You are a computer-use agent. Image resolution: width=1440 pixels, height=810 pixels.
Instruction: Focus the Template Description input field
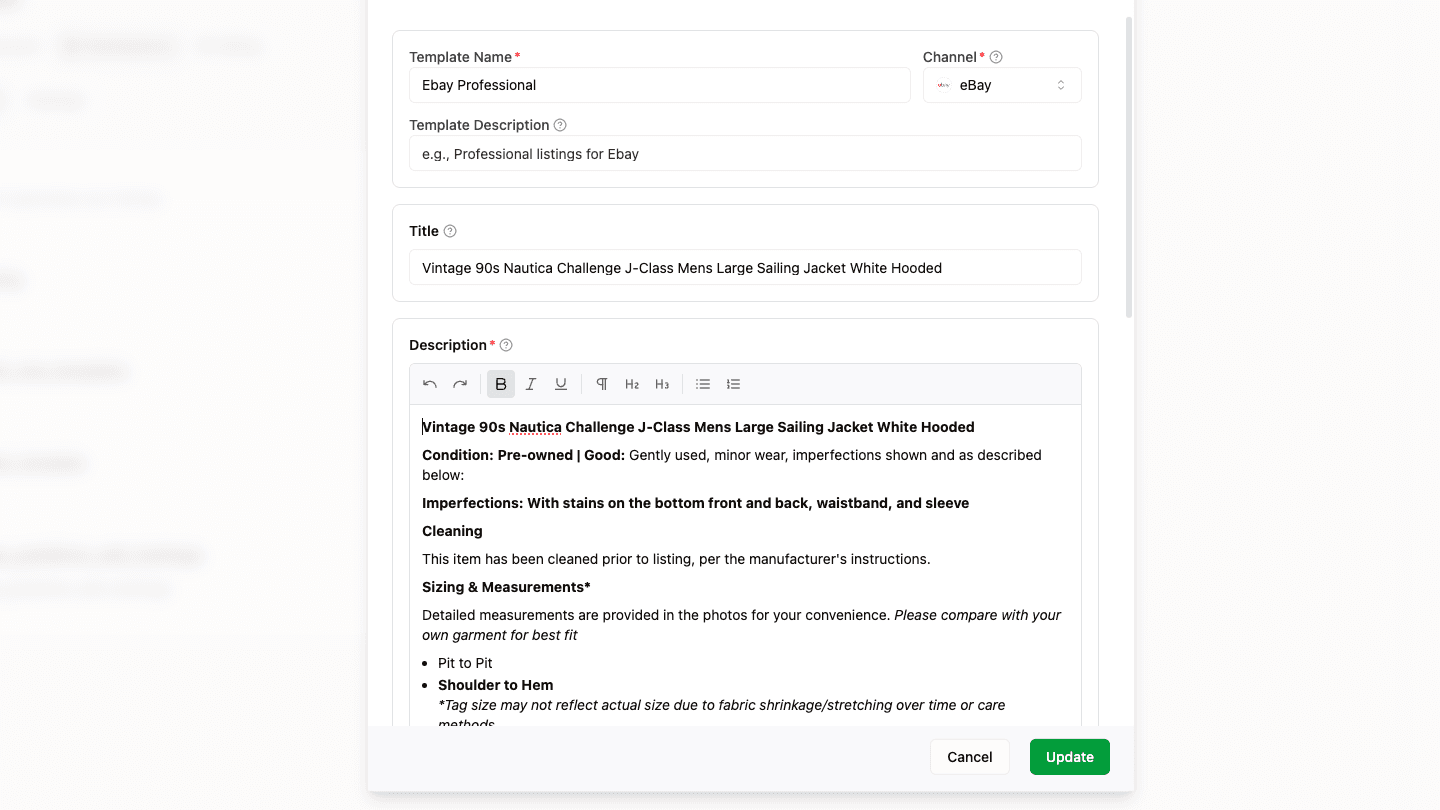point(745,153)
